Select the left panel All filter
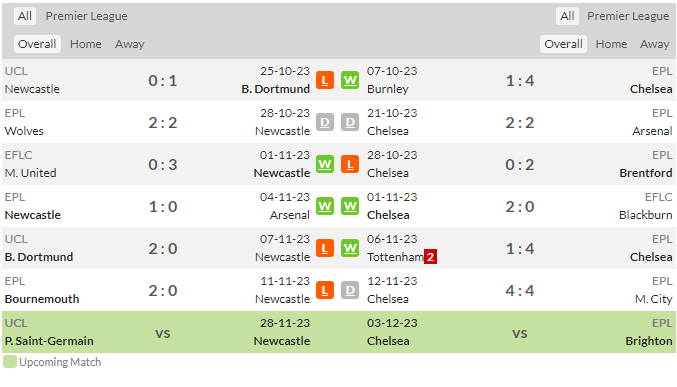Viewport: 677px width, 387px height. (x=25, y=16)
